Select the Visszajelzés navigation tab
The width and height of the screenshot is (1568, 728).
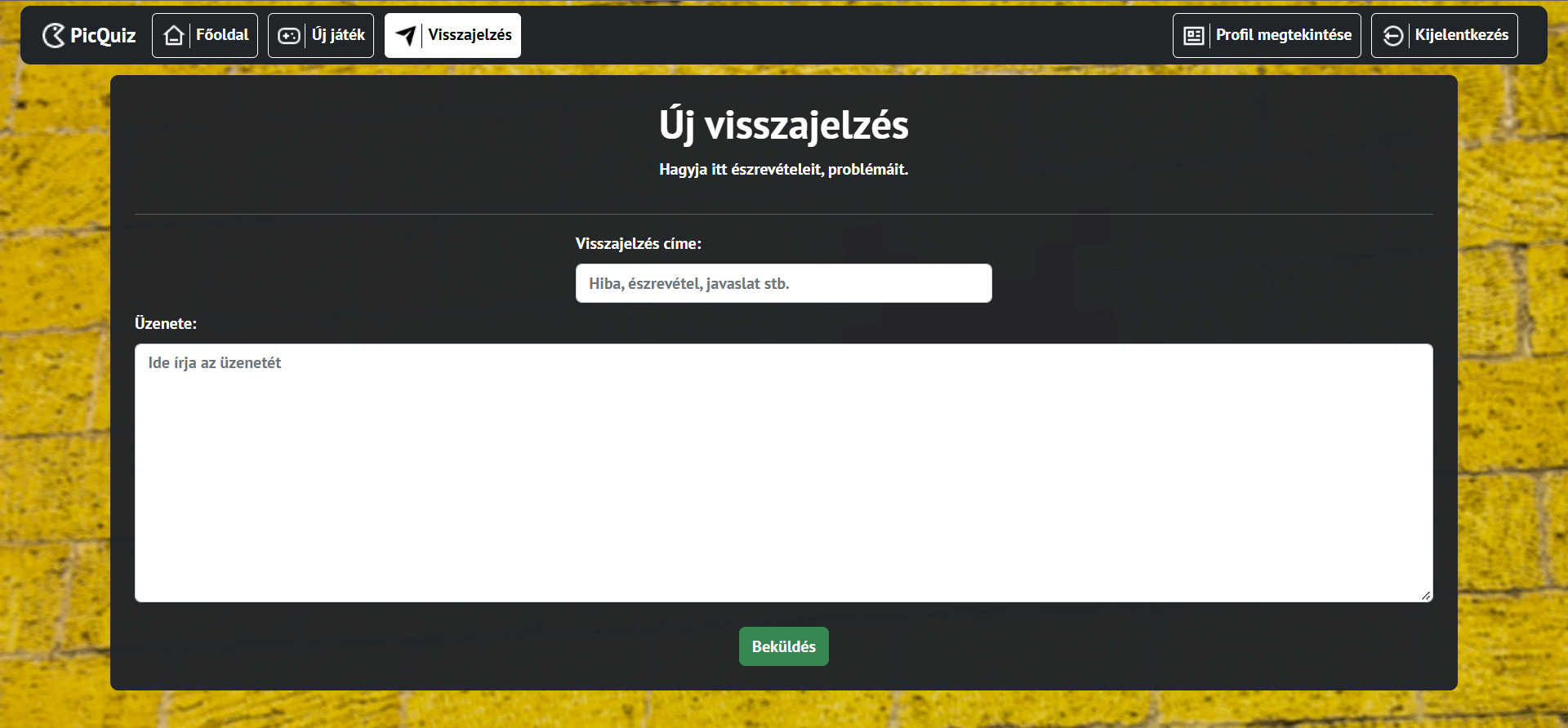[452, 35]
